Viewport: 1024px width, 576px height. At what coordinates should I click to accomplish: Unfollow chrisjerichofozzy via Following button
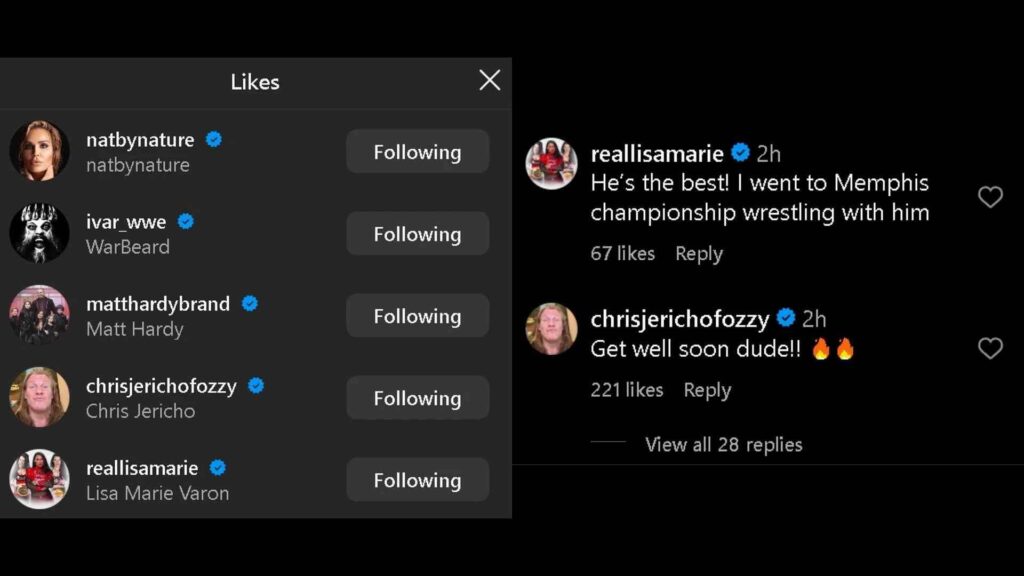coord(417,398)
